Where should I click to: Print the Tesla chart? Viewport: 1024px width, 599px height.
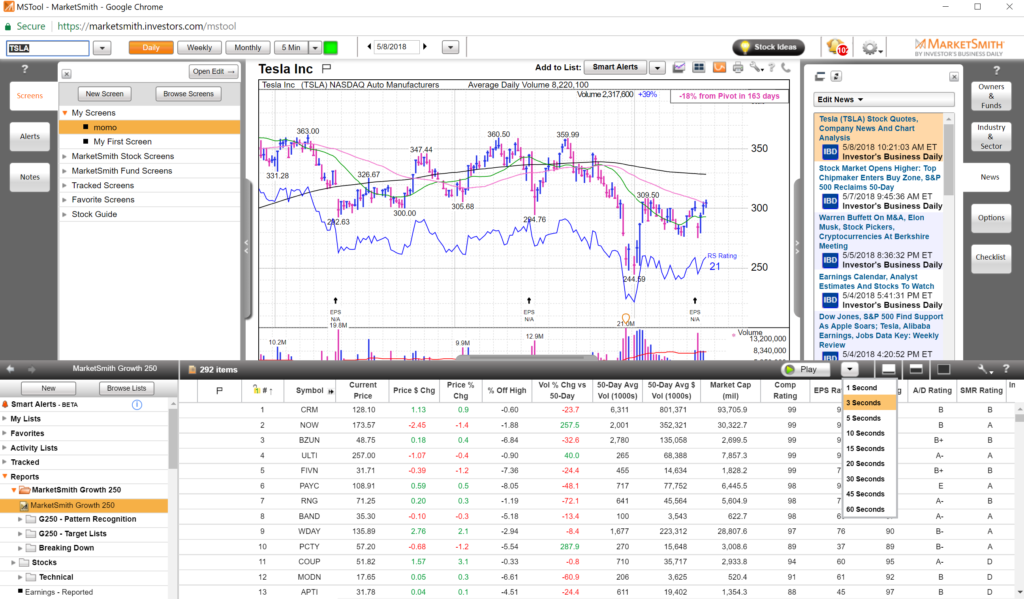tap(737, 67)
